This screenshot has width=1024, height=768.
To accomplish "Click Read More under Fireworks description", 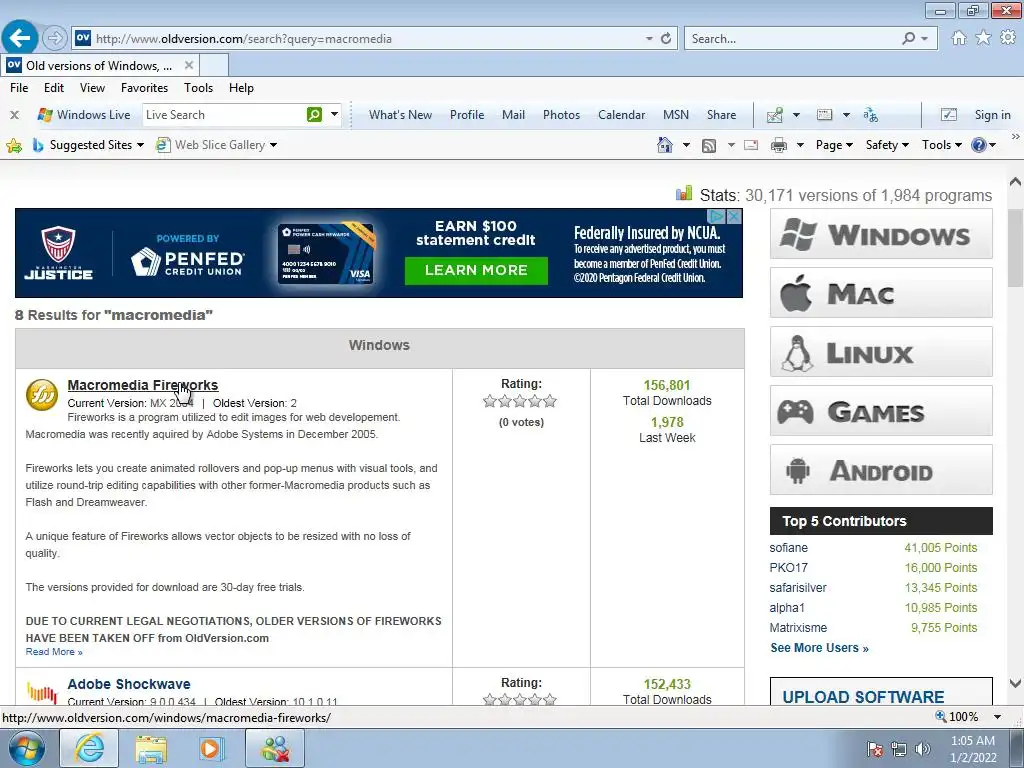I will point(54,652).
